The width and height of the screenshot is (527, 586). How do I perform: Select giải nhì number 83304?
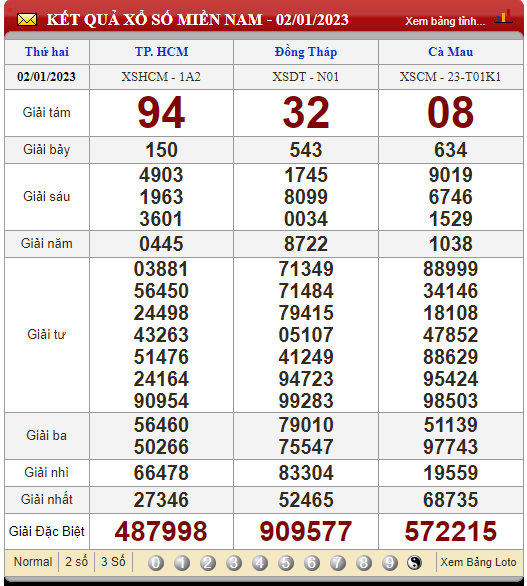(x=306, y=473)
